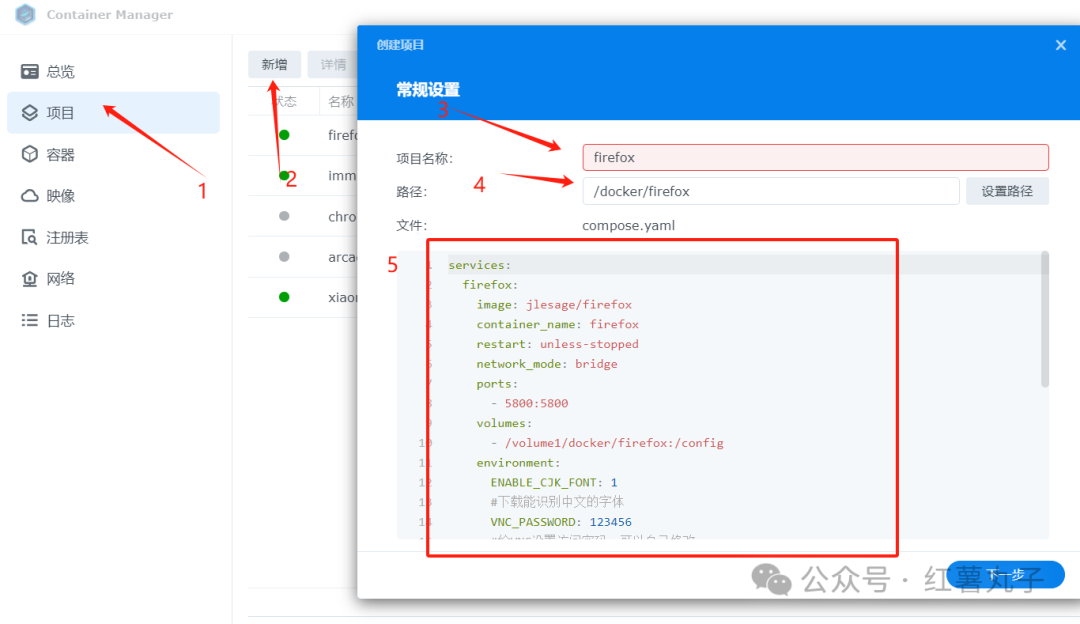
Task: Go to the 映像 section
Action: [x=114, y=196]
